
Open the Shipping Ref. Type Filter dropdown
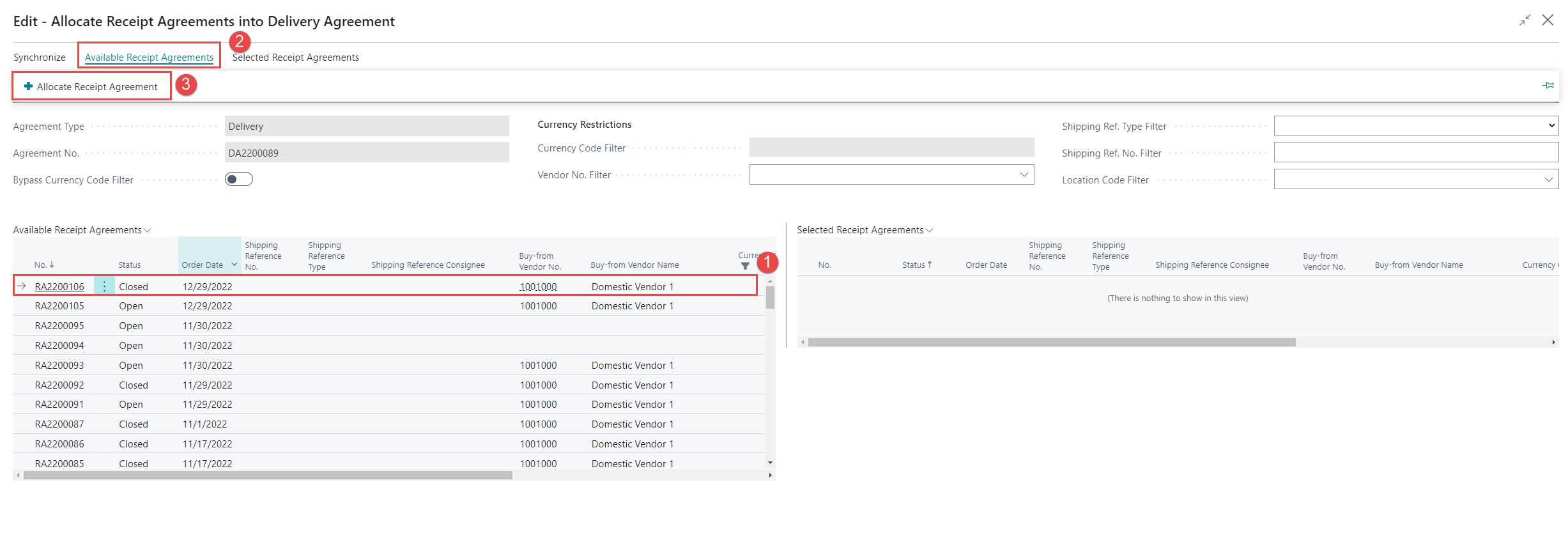pyautogui.click(x=1415, y=126)
